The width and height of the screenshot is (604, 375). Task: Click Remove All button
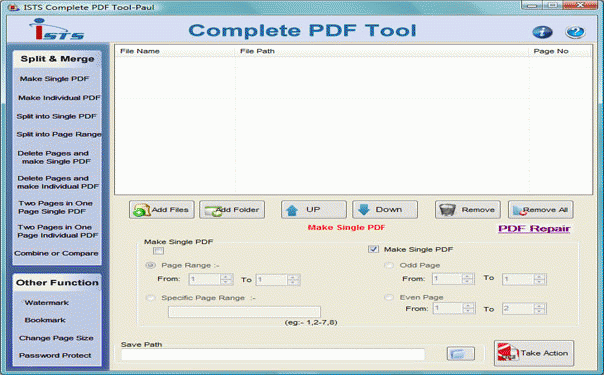click(x=541, y=210)
